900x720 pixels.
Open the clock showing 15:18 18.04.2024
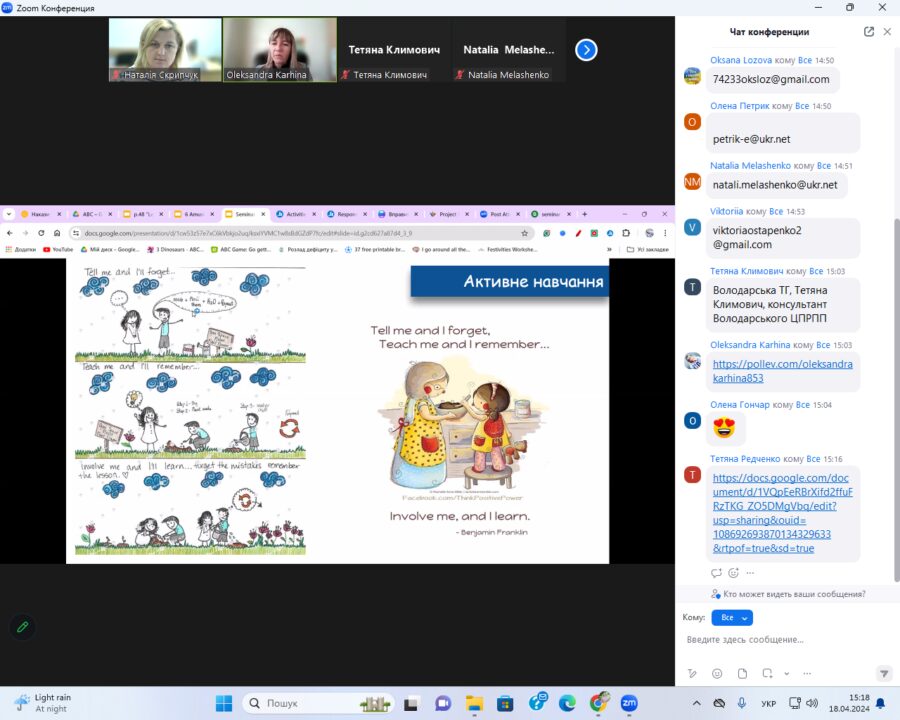click(x=849, y=703)
